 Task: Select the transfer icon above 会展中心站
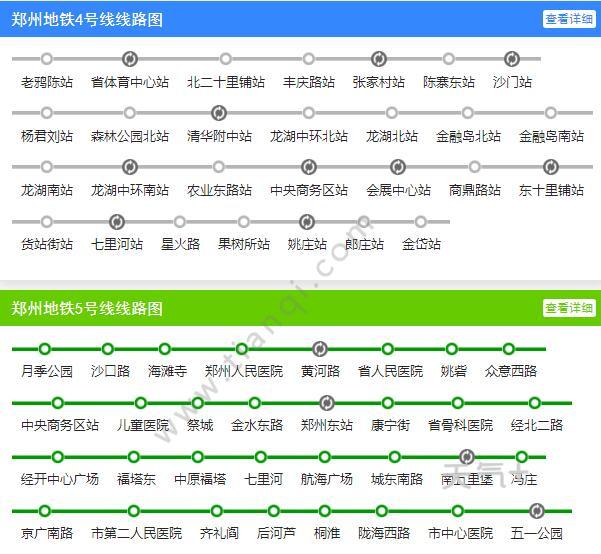(x=398, y=167)
